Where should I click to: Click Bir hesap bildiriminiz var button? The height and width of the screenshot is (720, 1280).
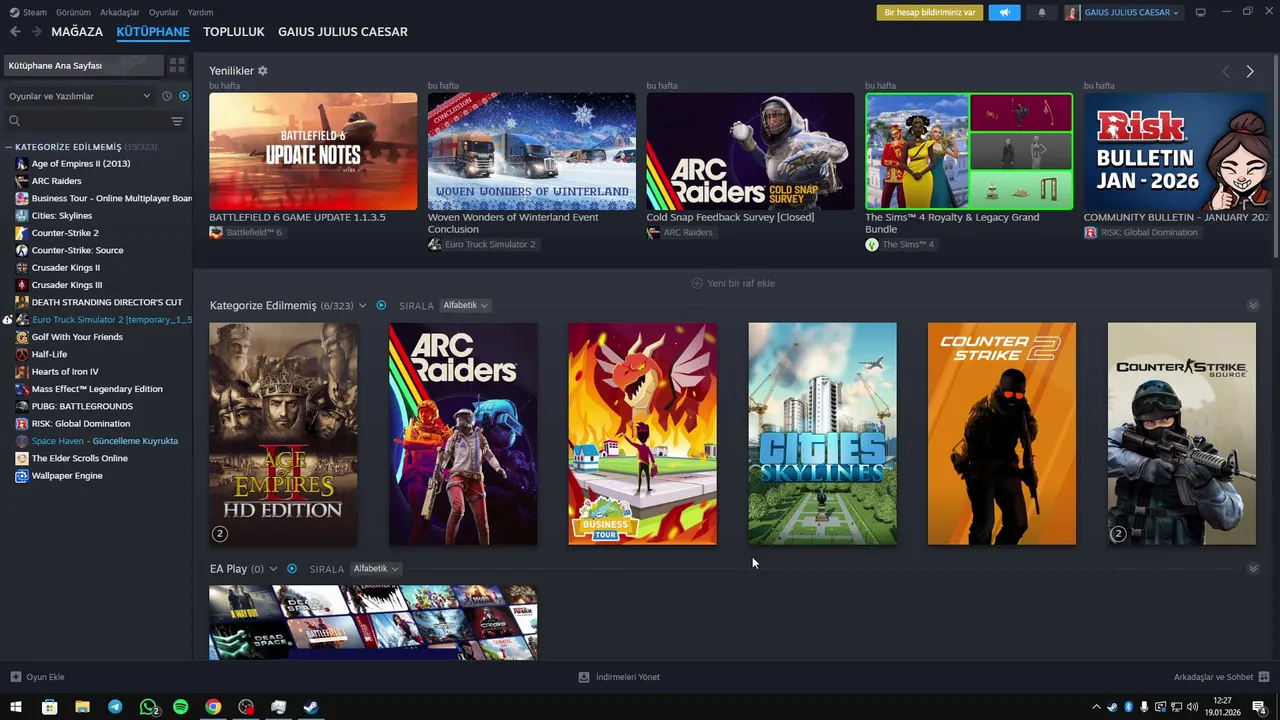tap(930, 12)
